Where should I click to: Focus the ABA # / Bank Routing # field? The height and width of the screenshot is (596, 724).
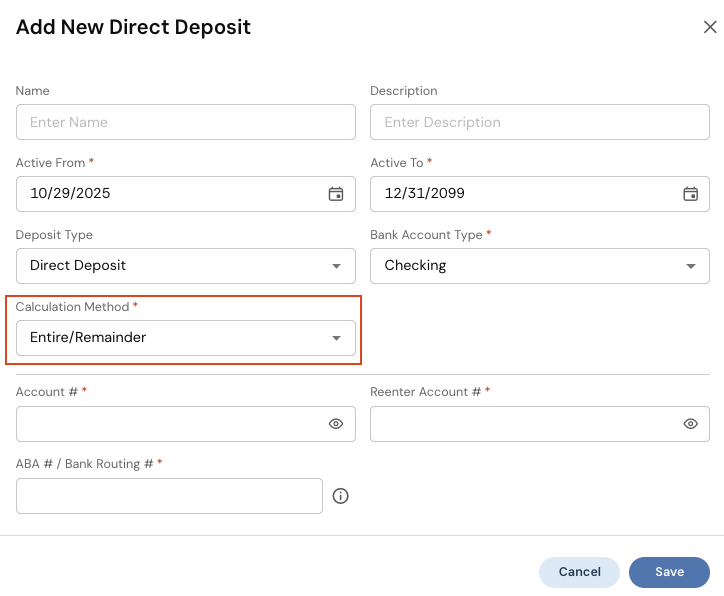[x=169, y=496]
